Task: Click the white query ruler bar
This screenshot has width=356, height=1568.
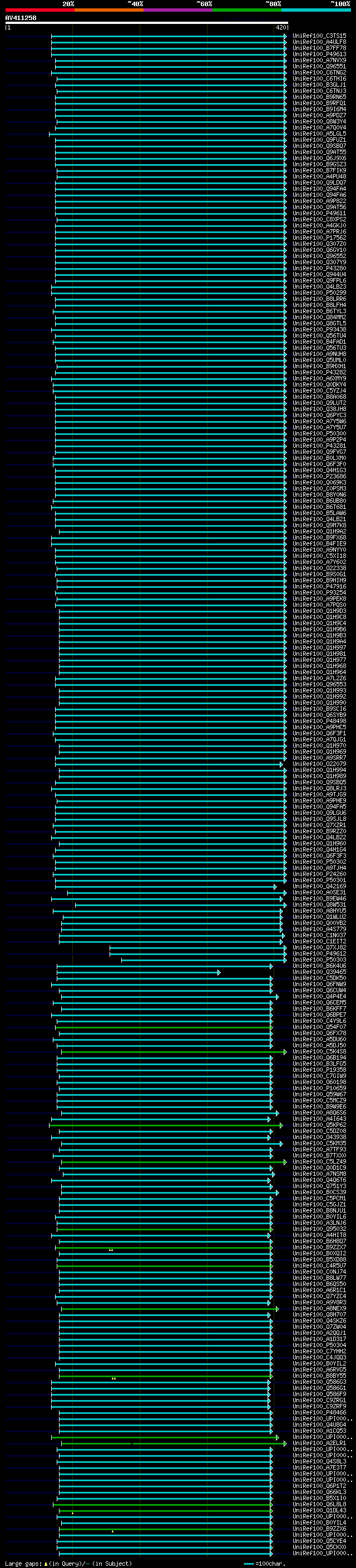Action: [x=147, y=22]
